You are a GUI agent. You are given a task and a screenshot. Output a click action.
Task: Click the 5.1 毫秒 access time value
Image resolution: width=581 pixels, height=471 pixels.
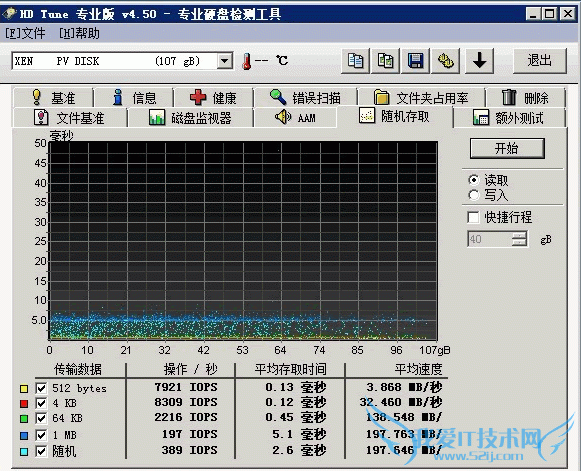click(x=299, y=434)
